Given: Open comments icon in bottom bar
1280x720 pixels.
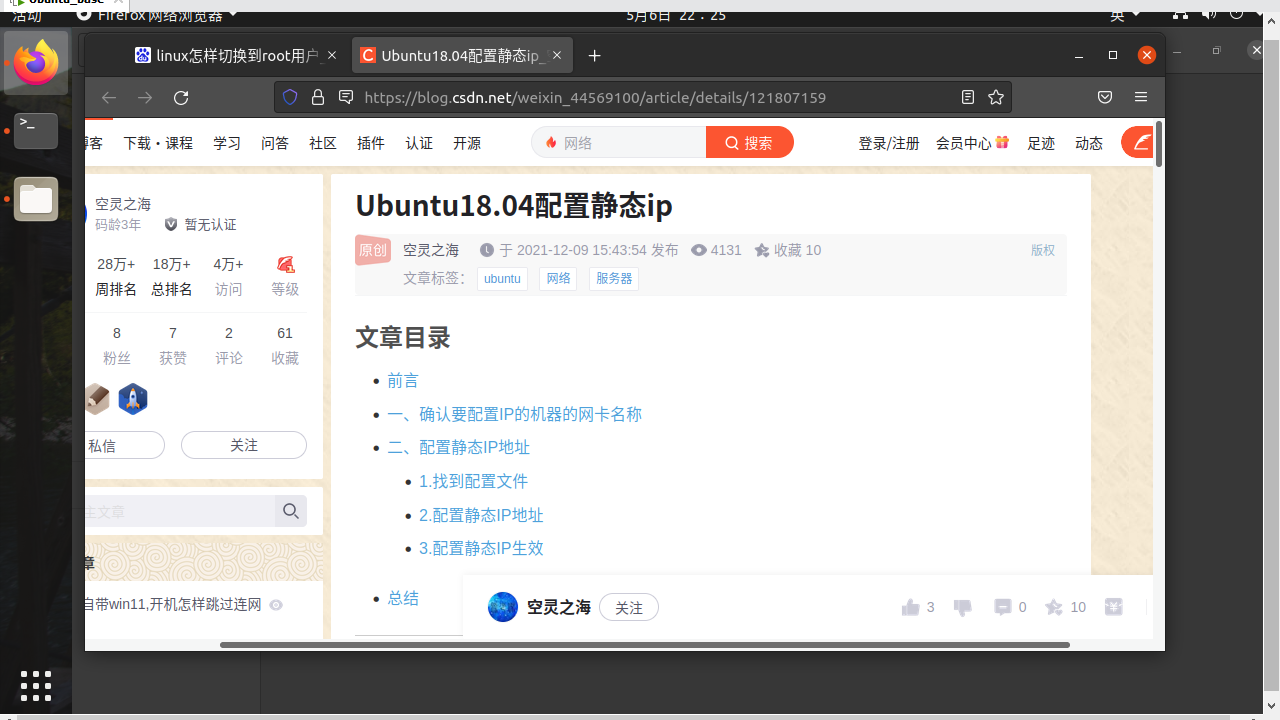Looking at the screenshot, I should click(1002, 607).
